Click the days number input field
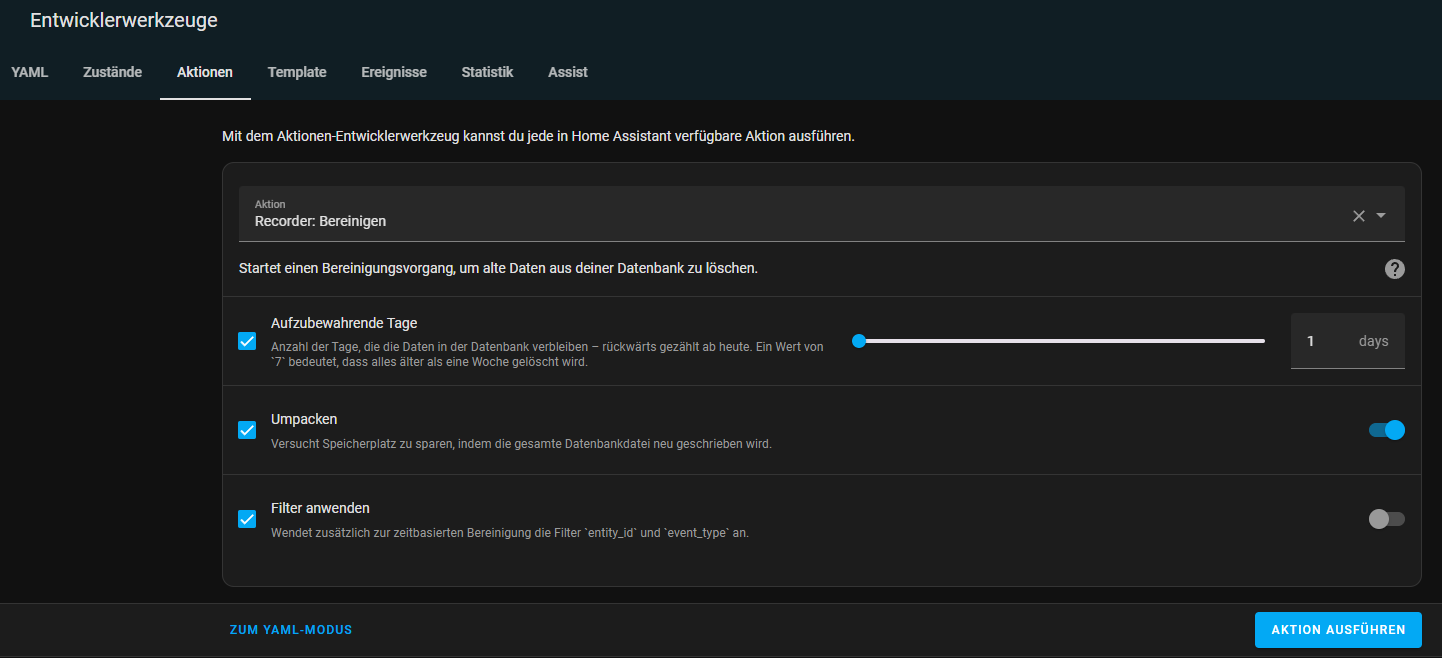 [x=1347, y=341]
